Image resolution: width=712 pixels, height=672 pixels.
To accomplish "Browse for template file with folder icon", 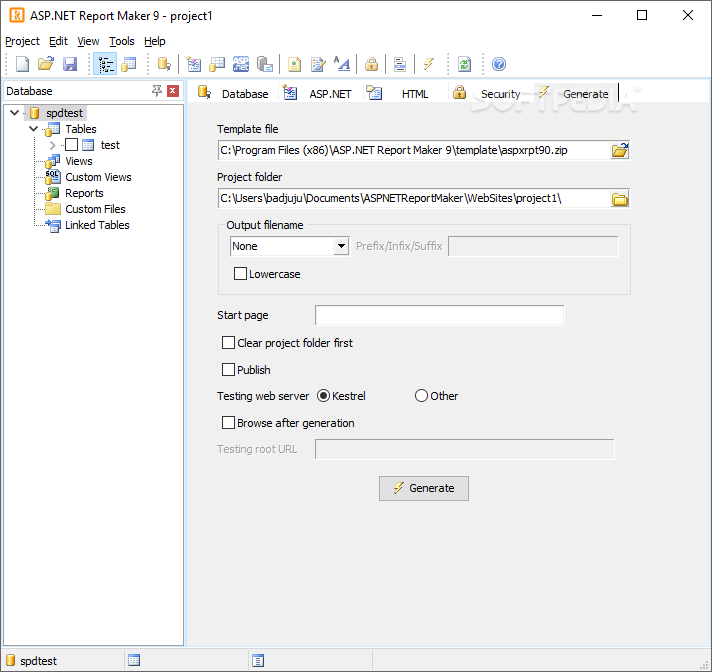I will click(620, 150).
